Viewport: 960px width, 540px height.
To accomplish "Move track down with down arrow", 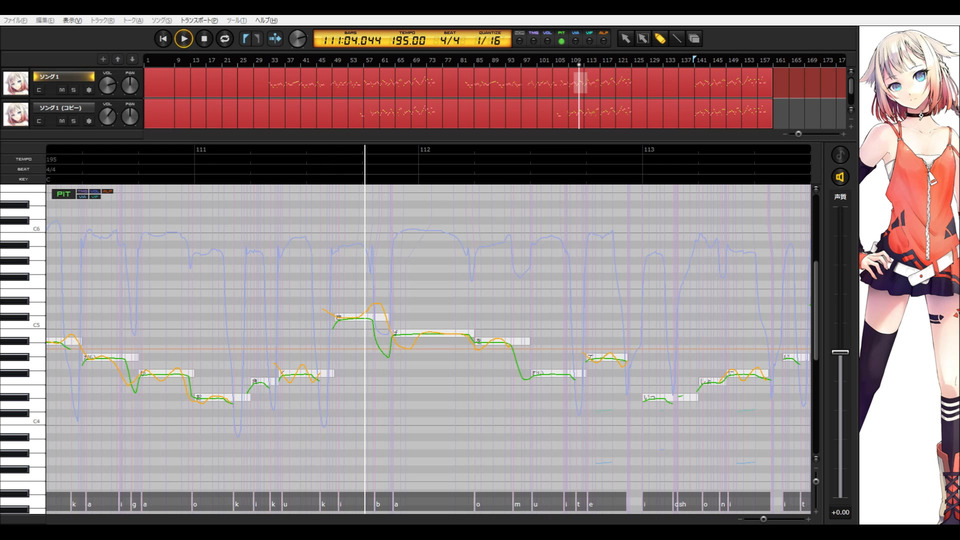I will tap(132, 59).
